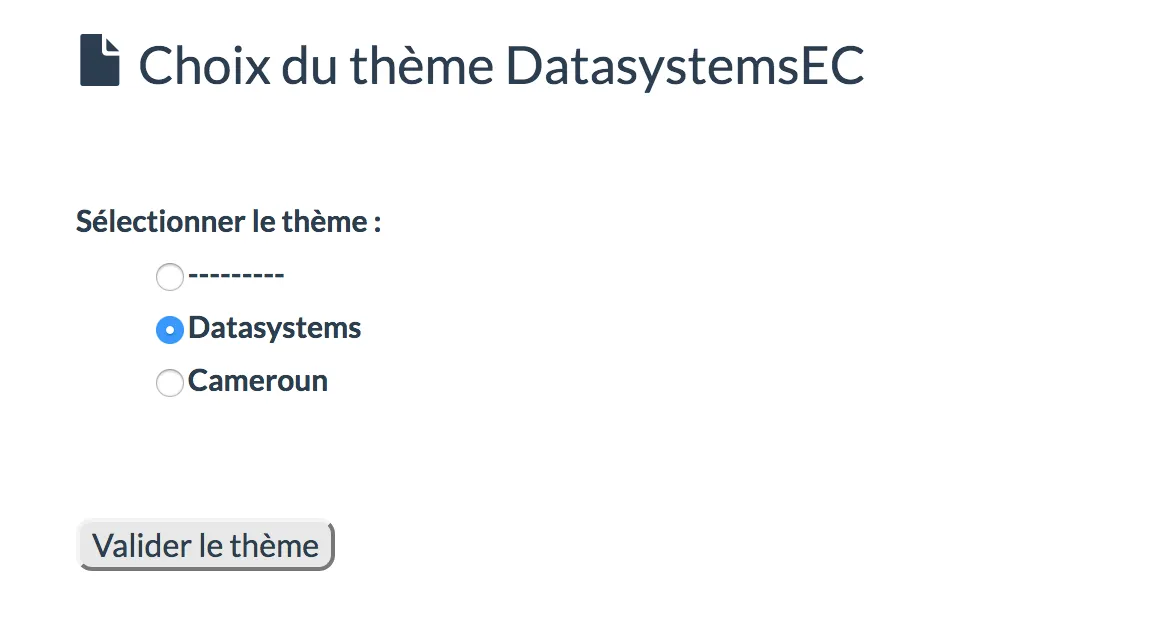Click the "Datasystems" option label text
This screenshot has width=1156, height=638.
click(275, 328)
